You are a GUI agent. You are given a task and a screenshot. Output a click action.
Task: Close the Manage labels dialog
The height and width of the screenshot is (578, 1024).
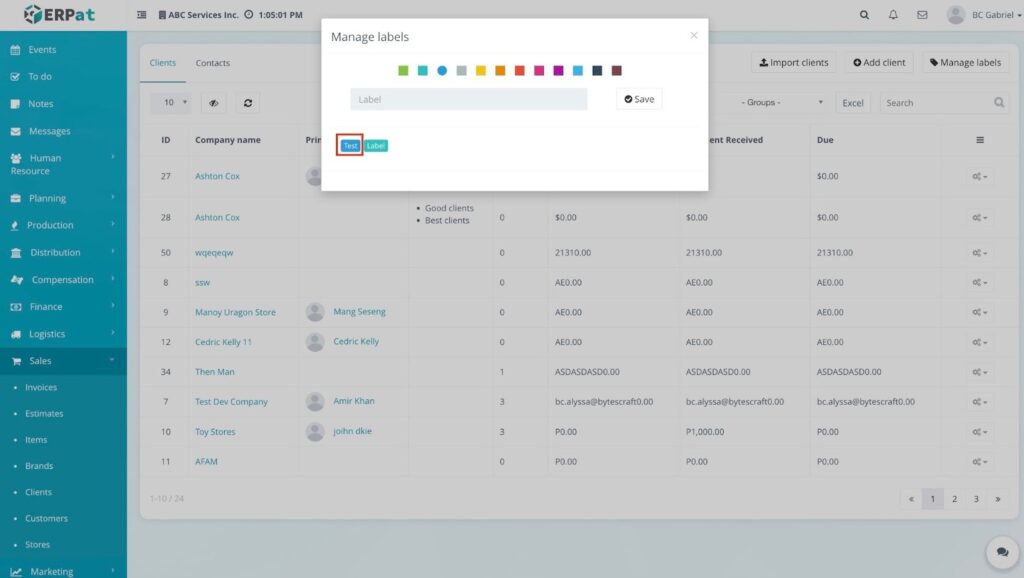tap(694, 35)
